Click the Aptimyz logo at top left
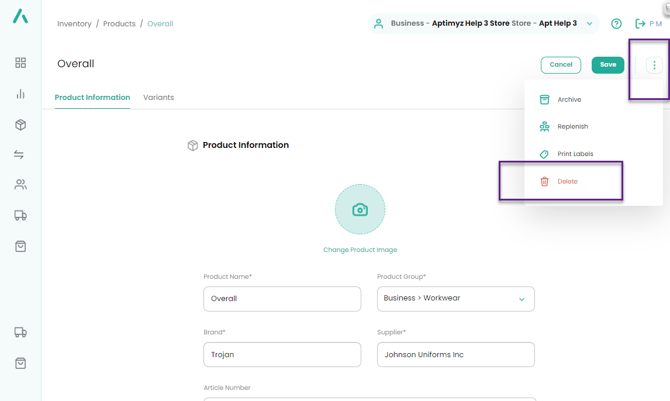The height and width of the screenshot is (401, 670). tap(20, 17)
